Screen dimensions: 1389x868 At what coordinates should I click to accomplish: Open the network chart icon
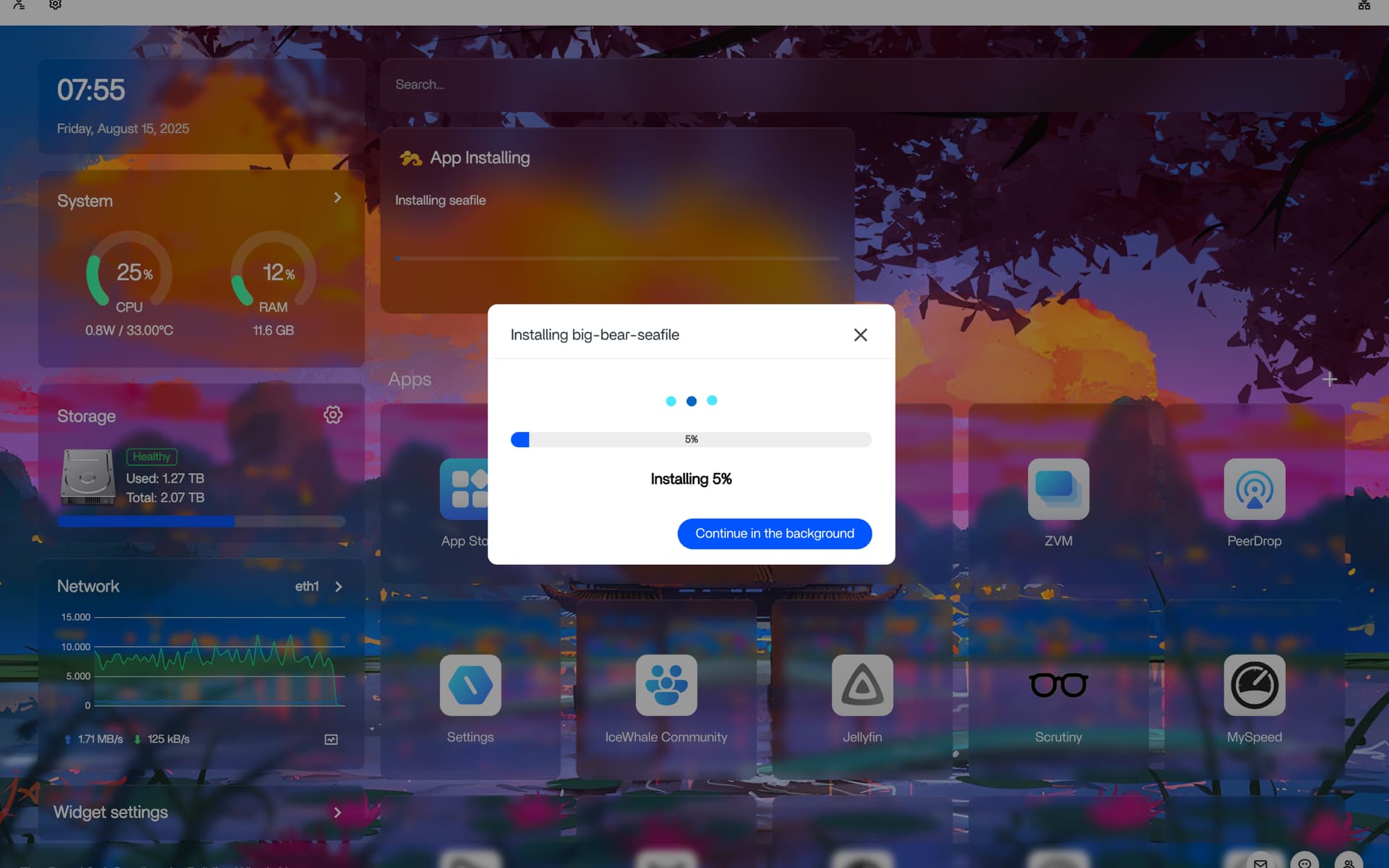331,739
